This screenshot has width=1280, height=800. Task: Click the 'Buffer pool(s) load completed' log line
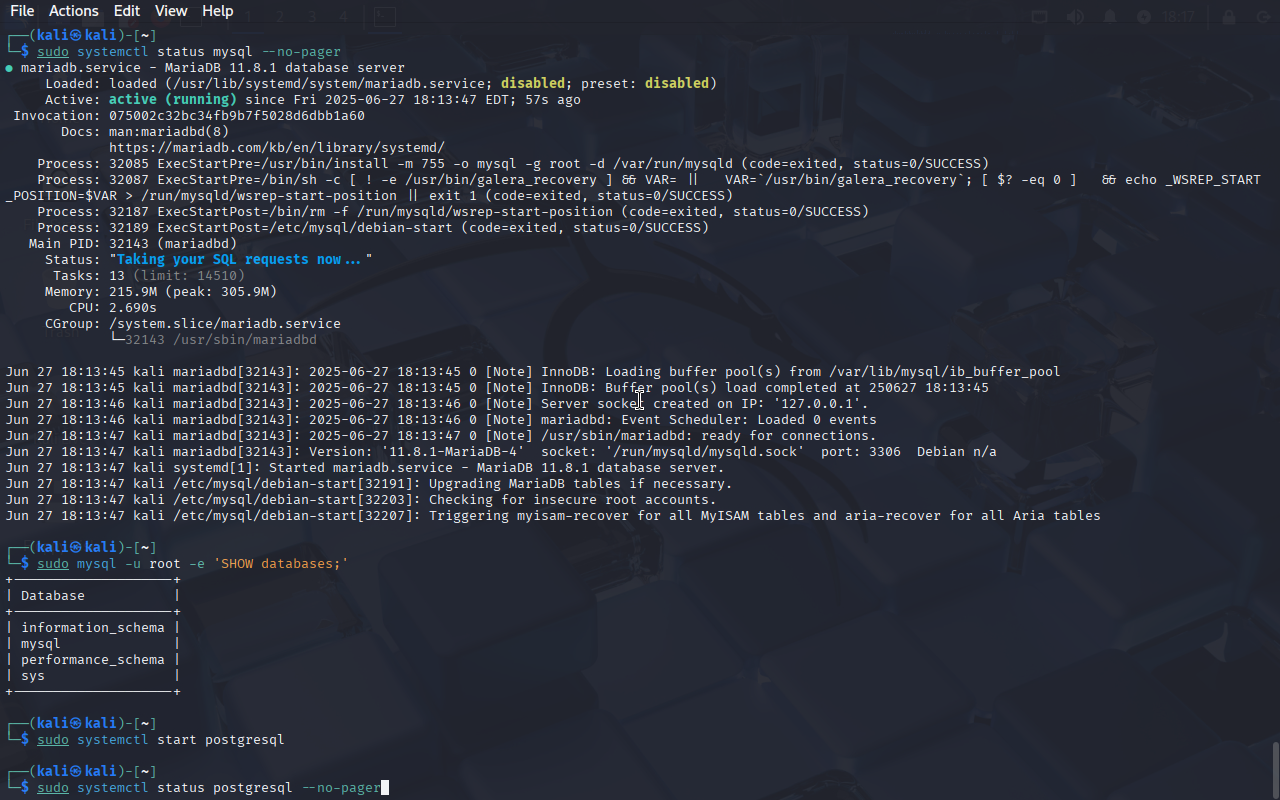click(497, 388)
